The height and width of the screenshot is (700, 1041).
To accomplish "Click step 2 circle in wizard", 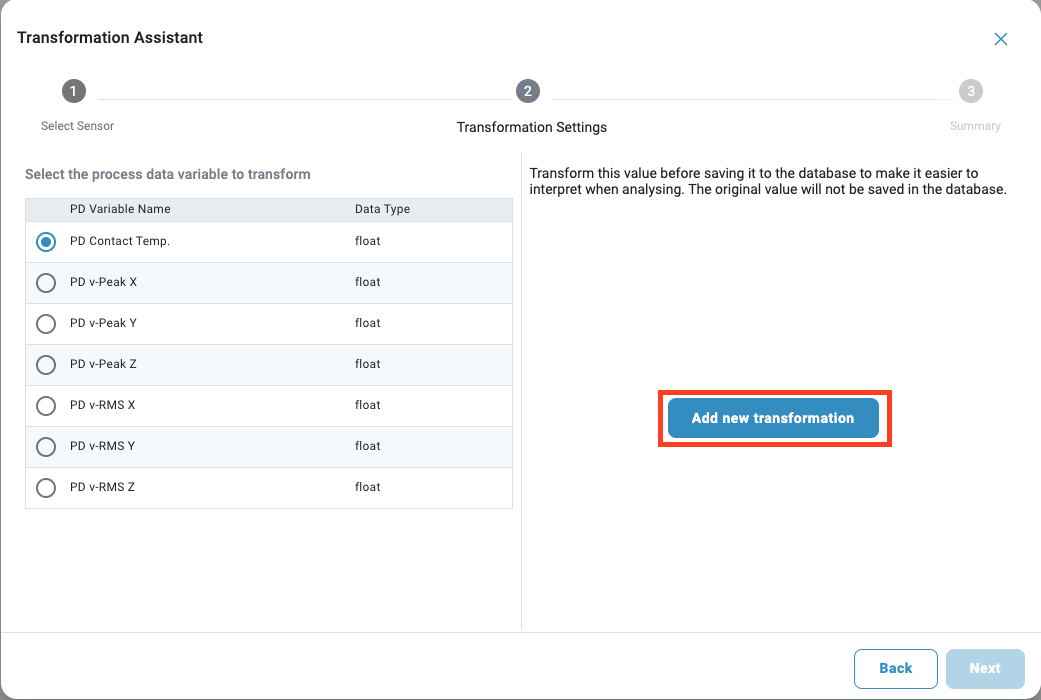I will 528,92.
